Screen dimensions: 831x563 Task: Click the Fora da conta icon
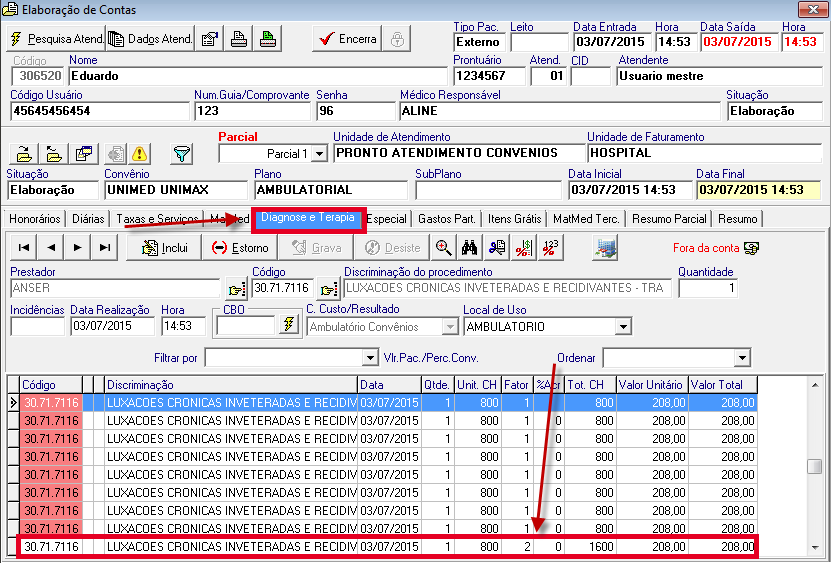point(751,248)
